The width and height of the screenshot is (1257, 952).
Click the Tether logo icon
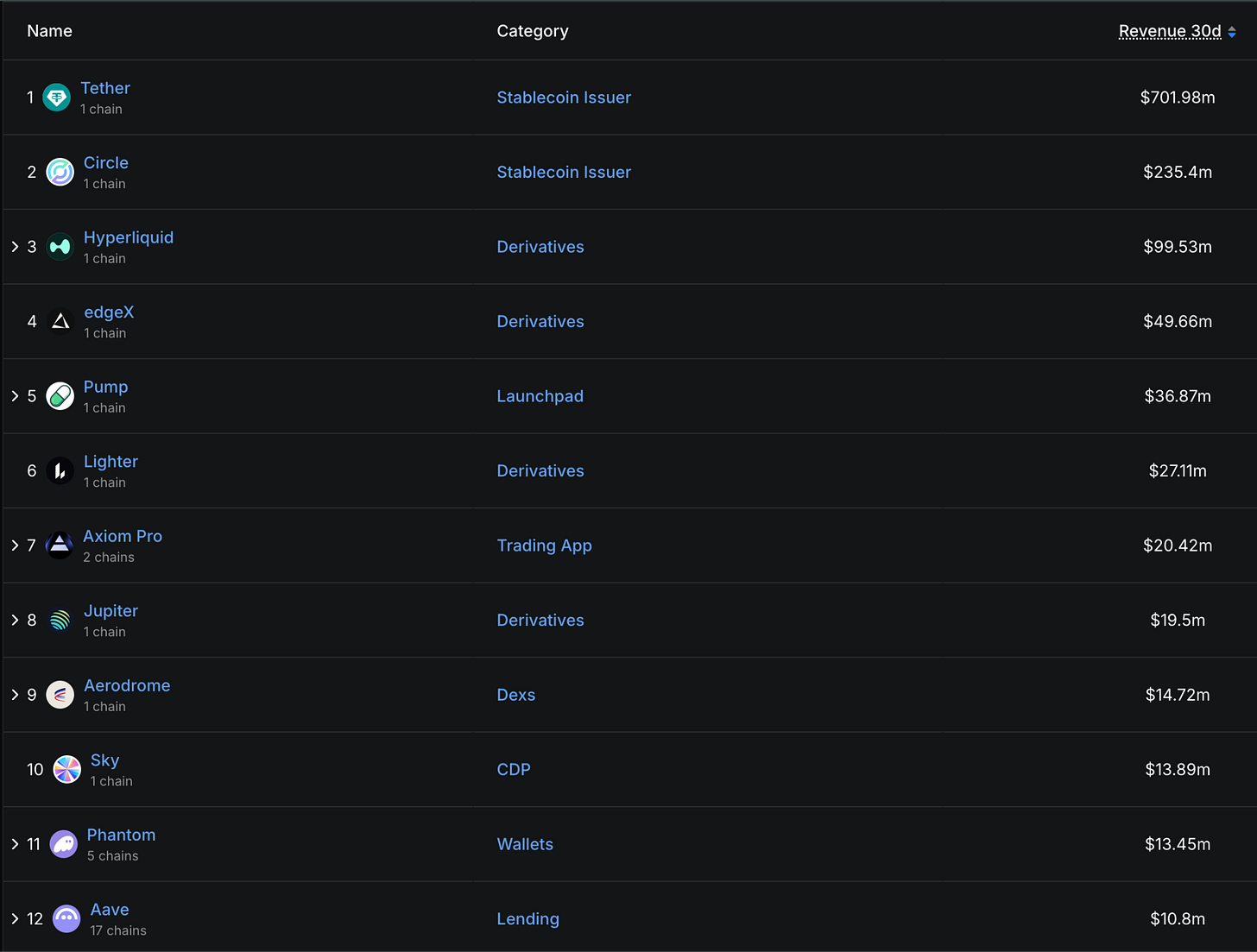(x=57, y=98)
